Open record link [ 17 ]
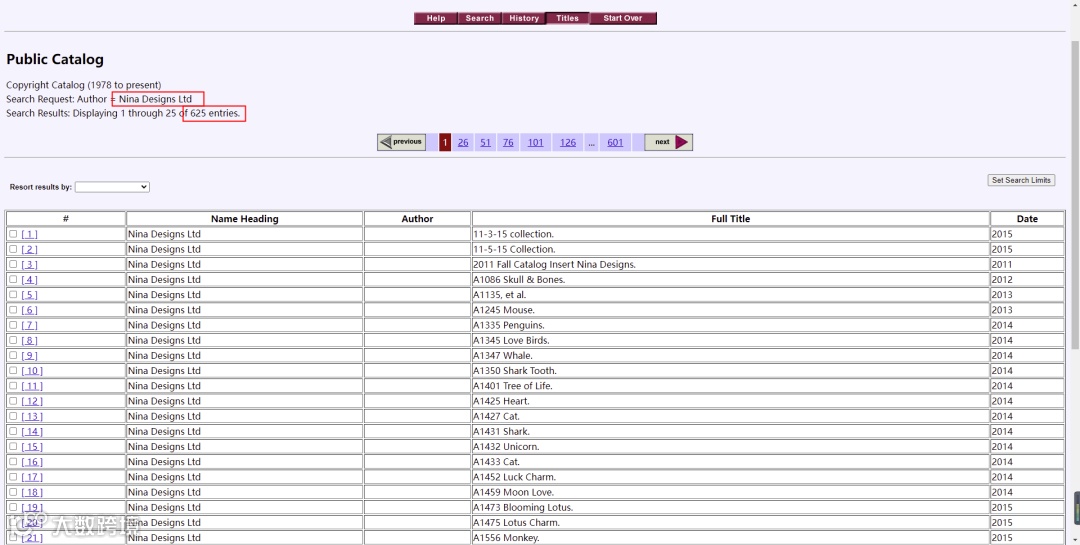This screenshot has height=545, width=1080. click(32, 477)
